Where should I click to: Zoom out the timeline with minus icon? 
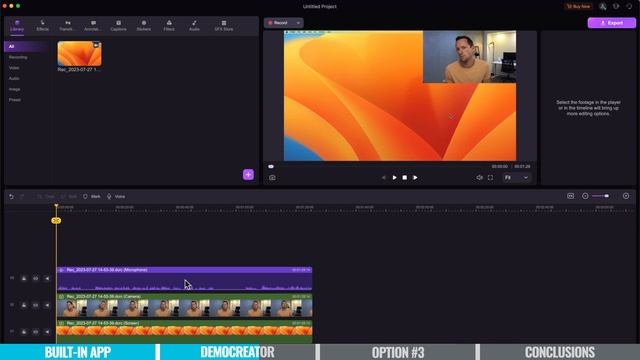[585, 196]
